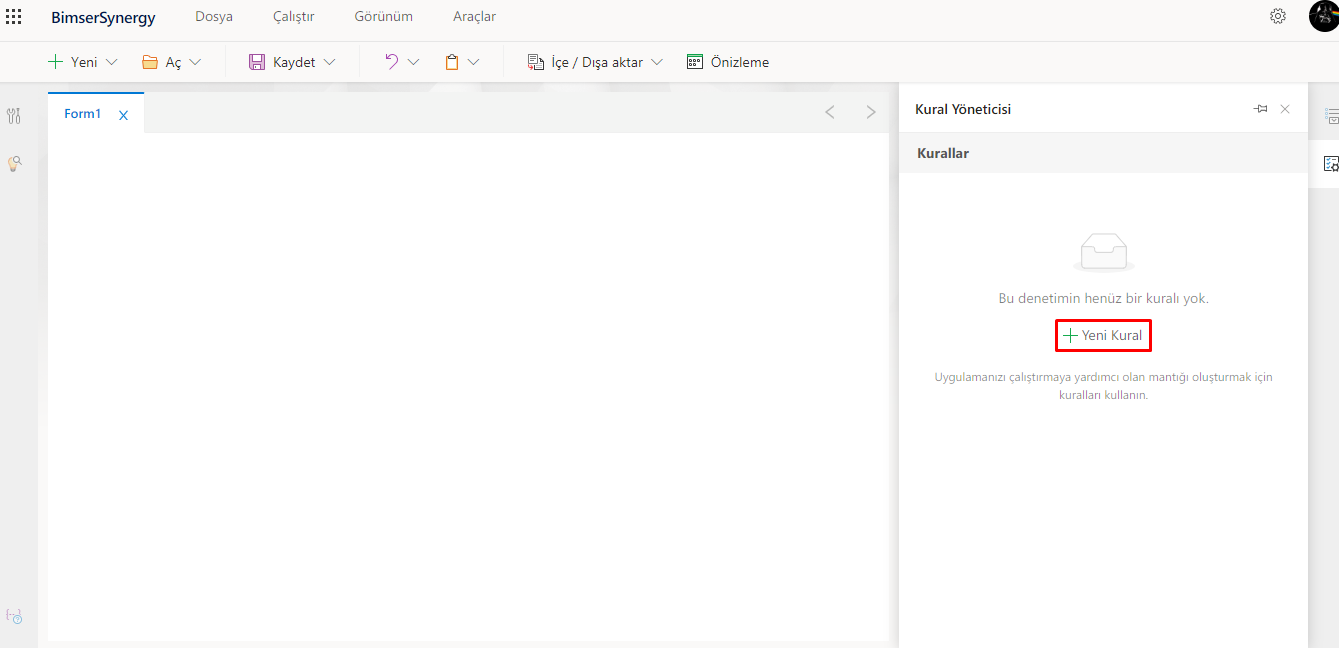The width and height of the screenshot is (1339, 648).
Task: Click the lightbulb search icon in left sidebar
Action: 14,163
